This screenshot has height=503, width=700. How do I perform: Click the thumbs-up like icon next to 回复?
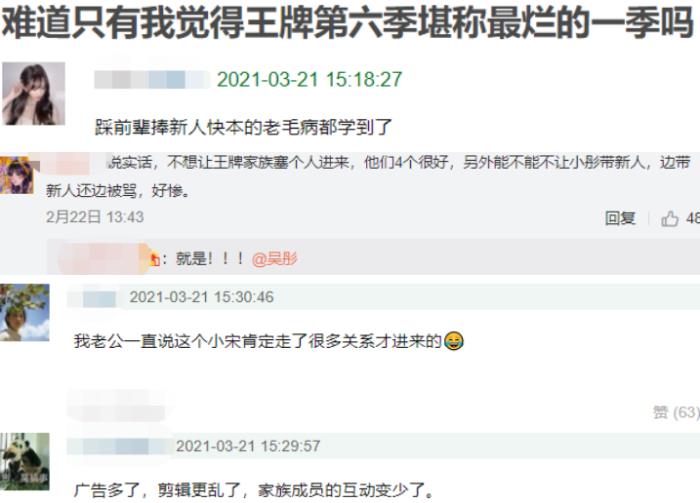[670, 219]
